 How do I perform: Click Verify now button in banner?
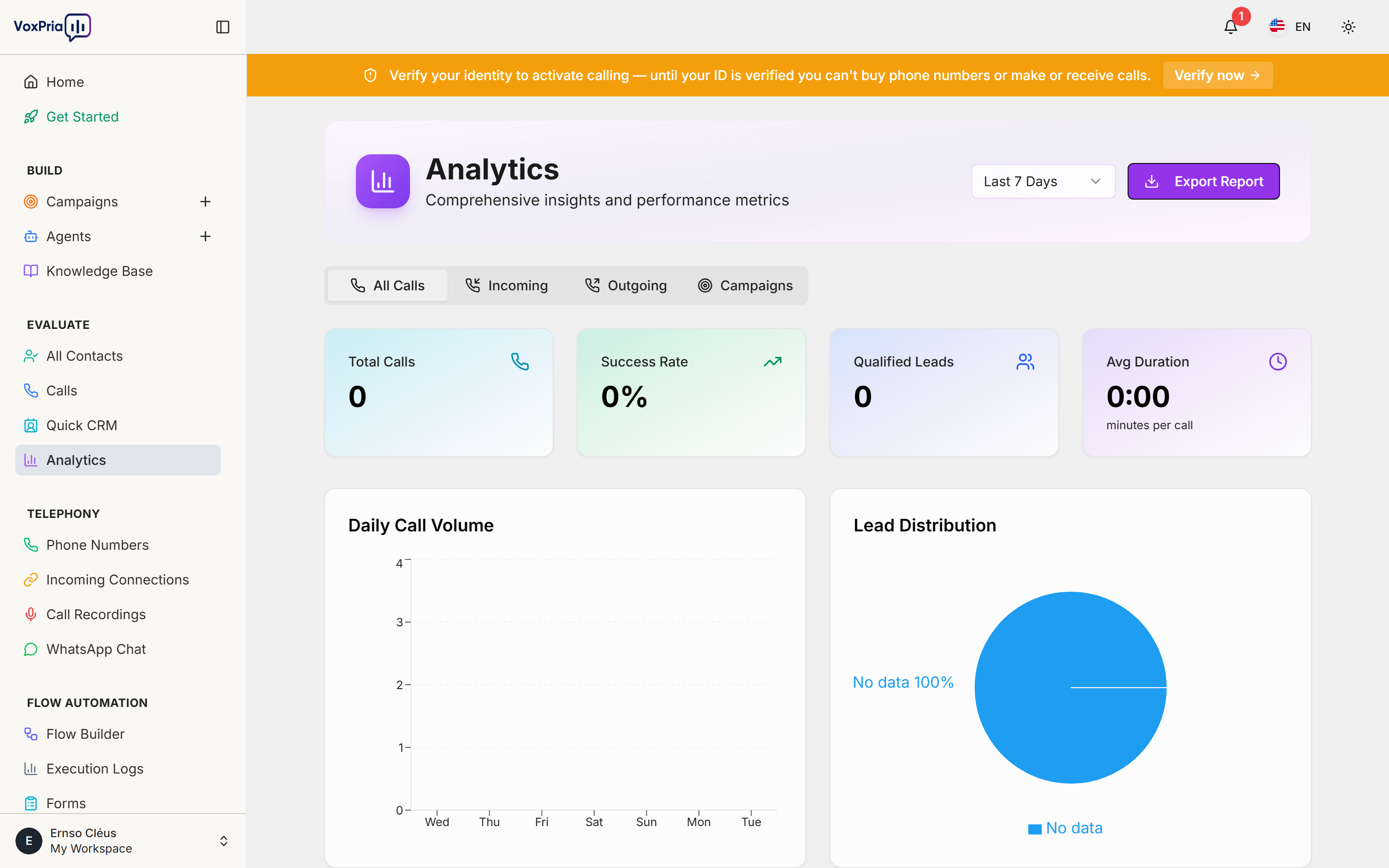[1217, 75]
